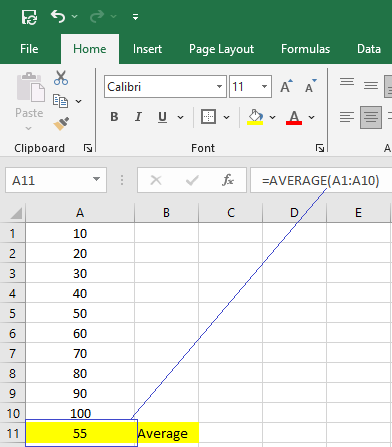Image resolution: width=392 pixels, height=447 pixels.
Task: Copy the selection with Copy icon
Action: (x=61, y=101)
